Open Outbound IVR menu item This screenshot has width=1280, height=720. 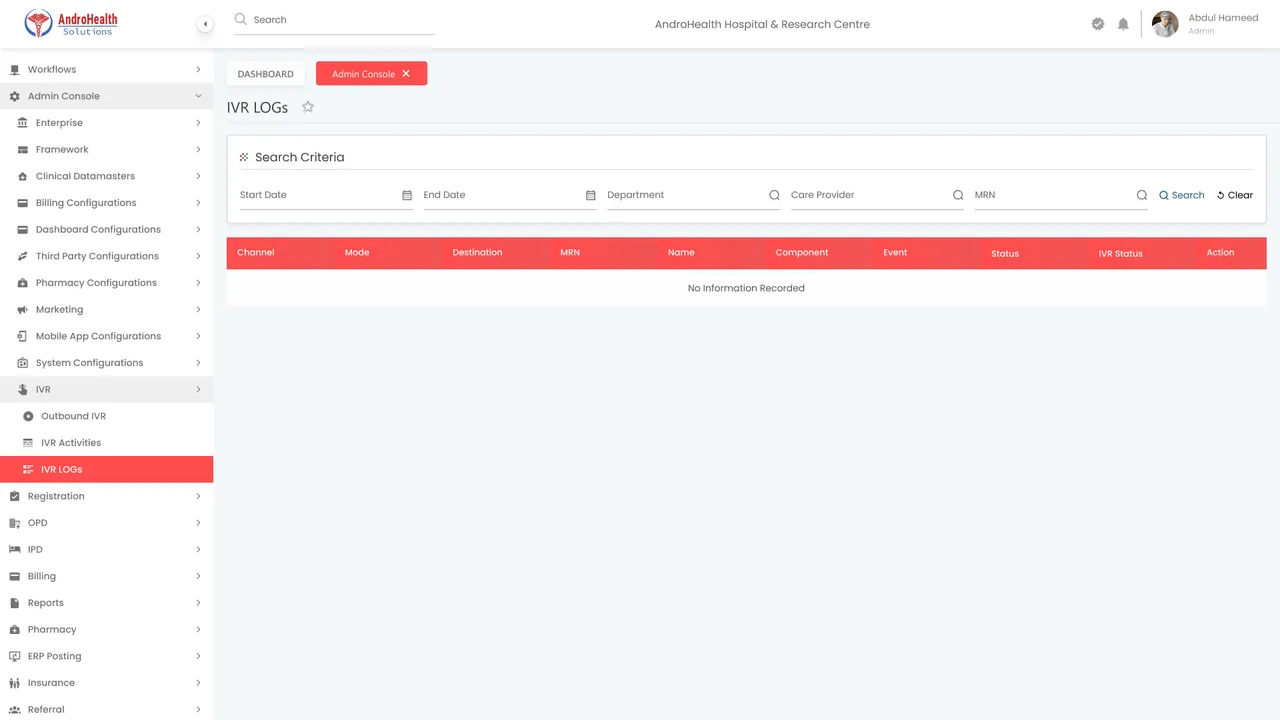coord(106,416)
